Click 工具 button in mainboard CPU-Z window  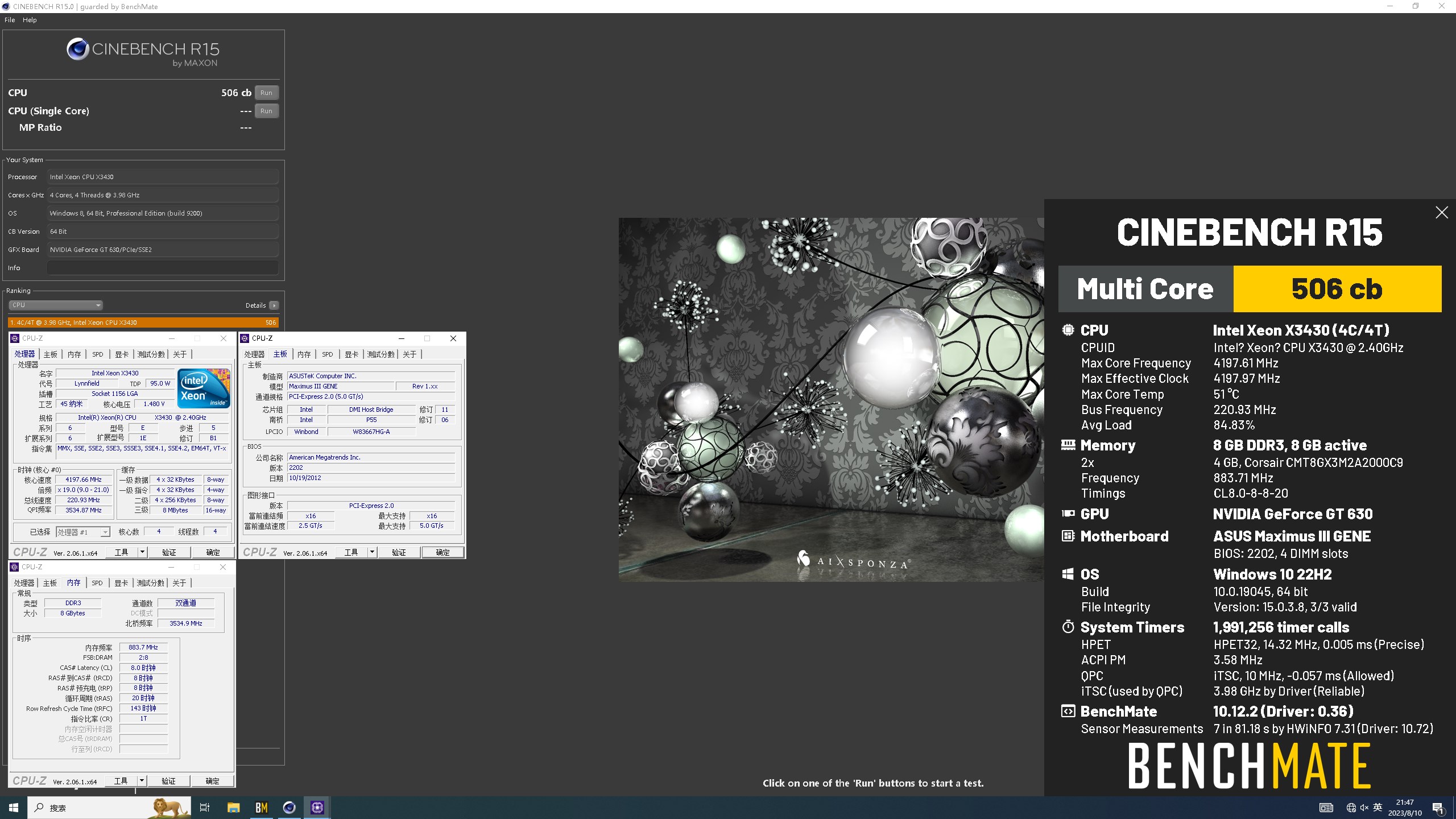[x=351, y=552]
